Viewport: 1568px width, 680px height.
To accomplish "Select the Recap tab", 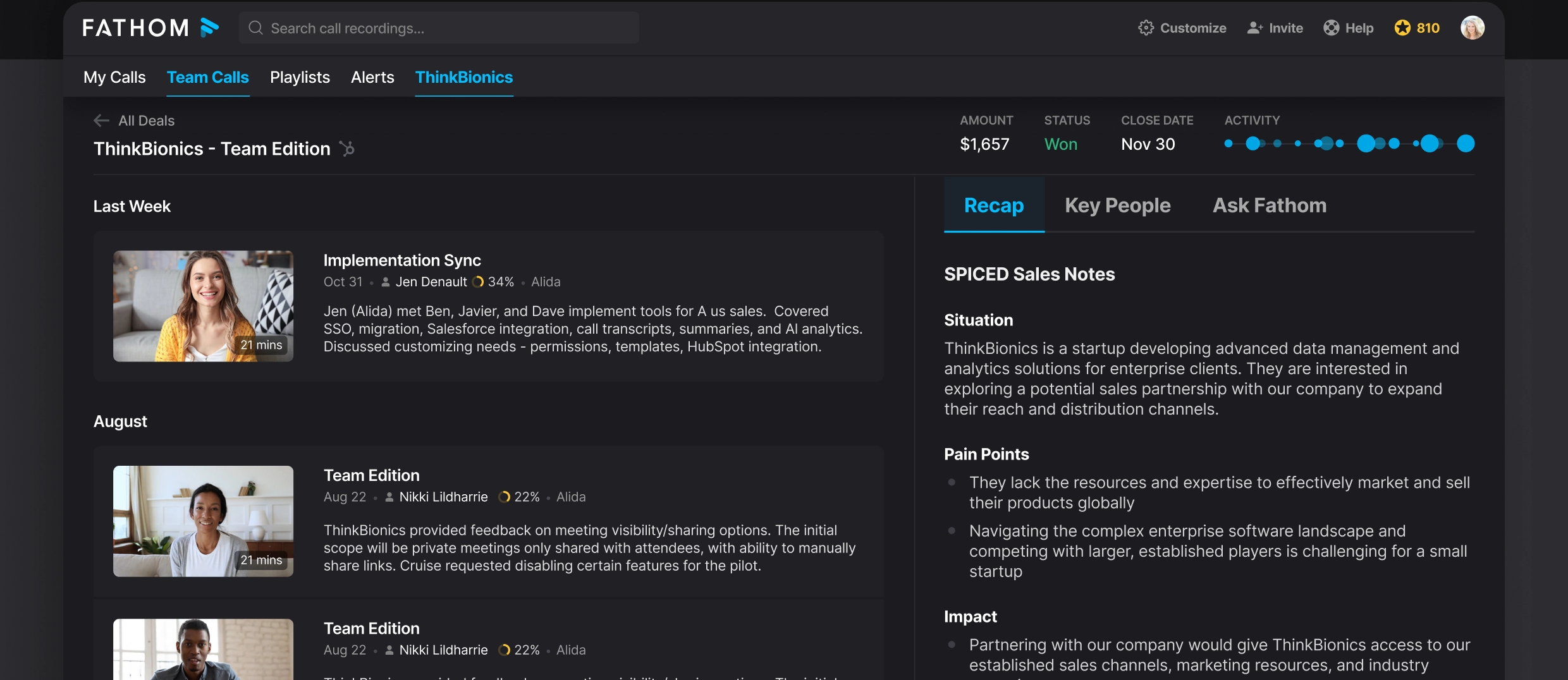I will click(994, 205).
